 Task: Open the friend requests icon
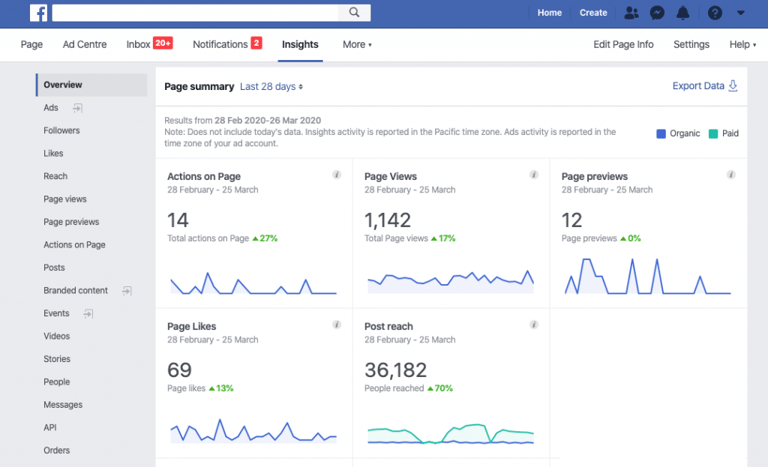pyautogui.click(x=631, y=13)
